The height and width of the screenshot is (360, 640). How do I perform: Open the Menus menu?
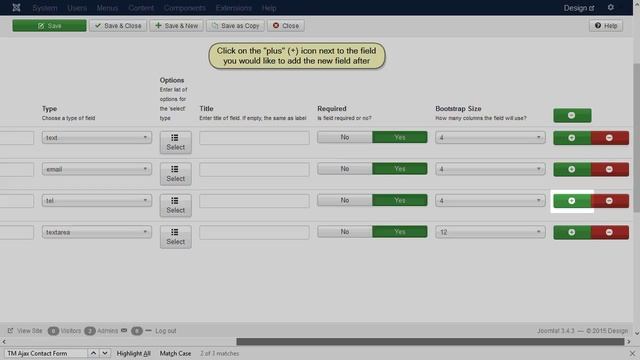pos(107,8)
